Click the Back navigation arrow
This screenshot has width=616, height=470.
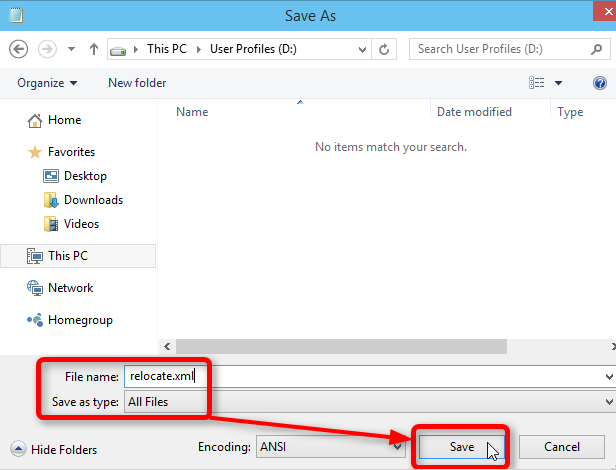click(x=18, y=48)
